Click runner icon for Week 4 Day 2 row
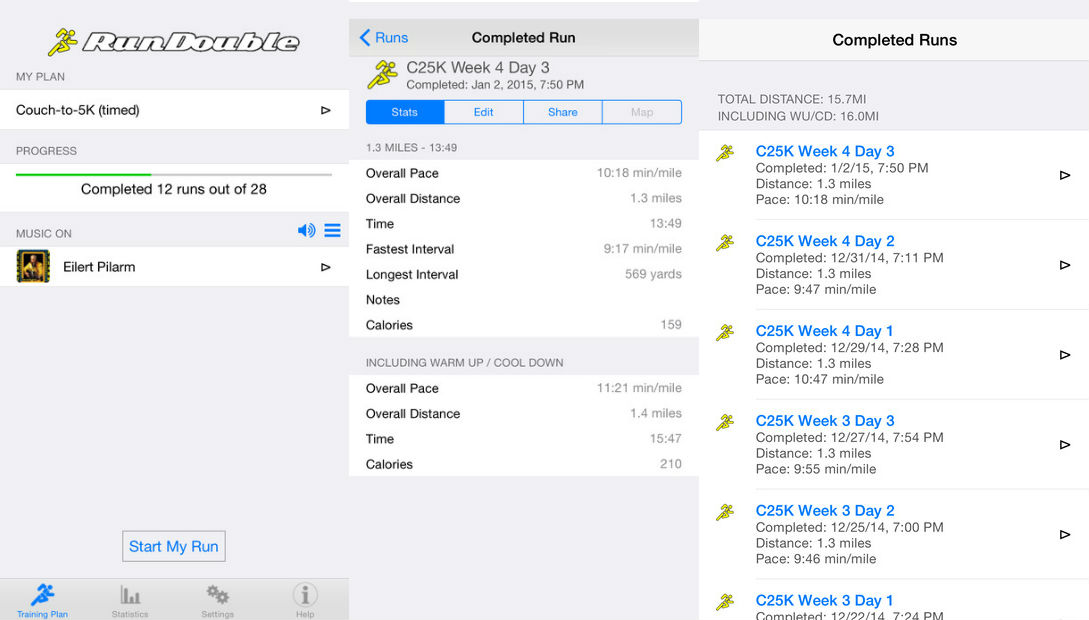Viewport: 1089px width, 620px height. [x=725, y=242]
